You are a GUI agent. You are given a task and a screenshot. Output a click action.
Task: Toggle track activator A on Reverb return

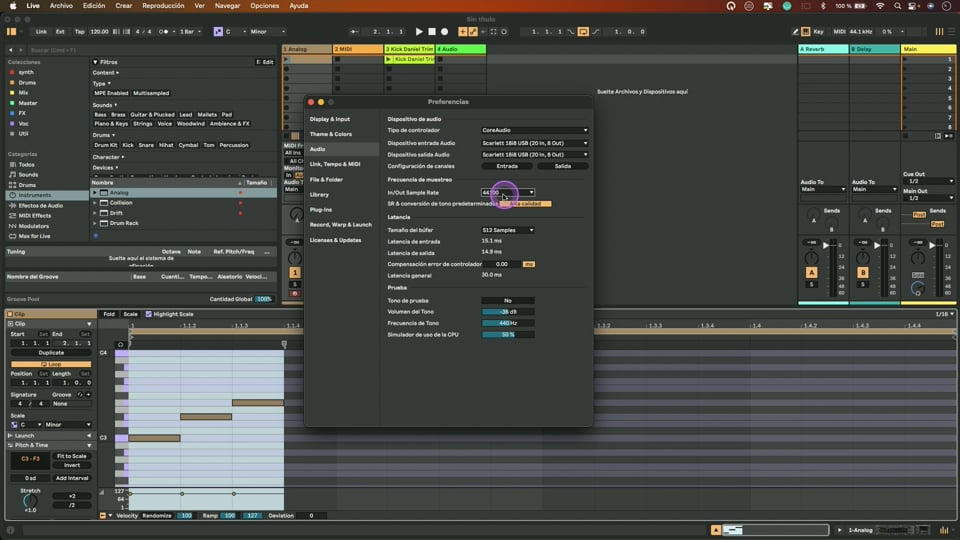811,272
